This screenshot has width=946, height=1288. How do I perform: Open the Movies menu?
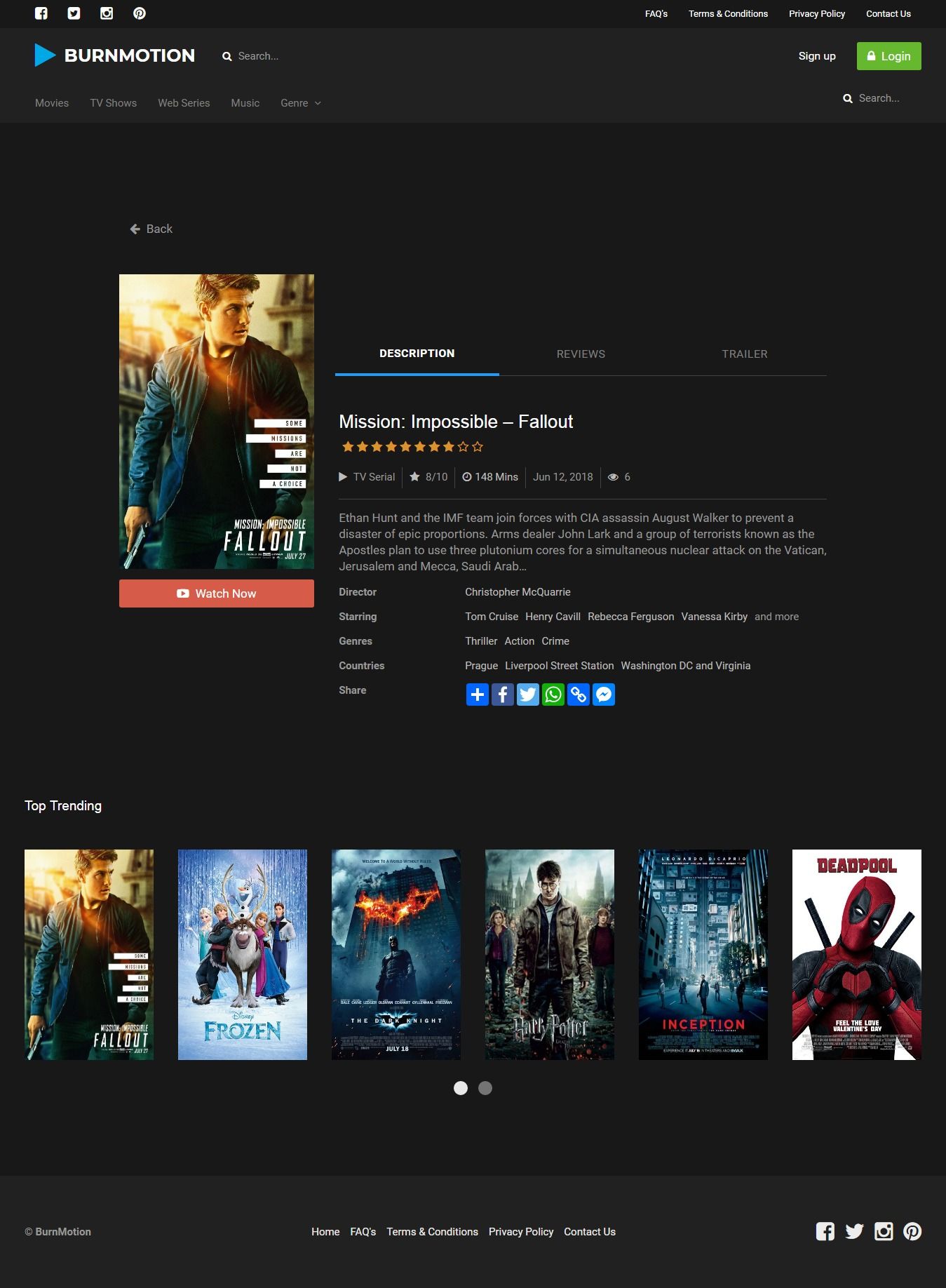tap(52, 103)
